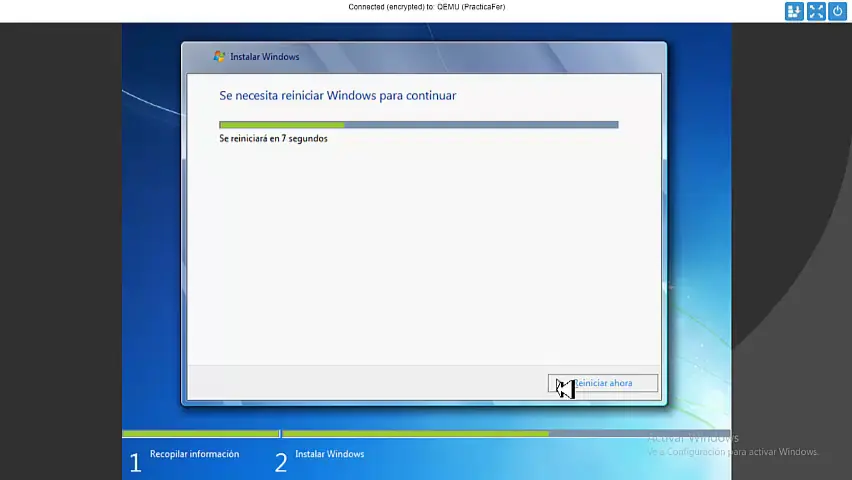Click the 'Instalar Windows' window title text
Viewport: 852px width, 480px height.
click(265, 57)
